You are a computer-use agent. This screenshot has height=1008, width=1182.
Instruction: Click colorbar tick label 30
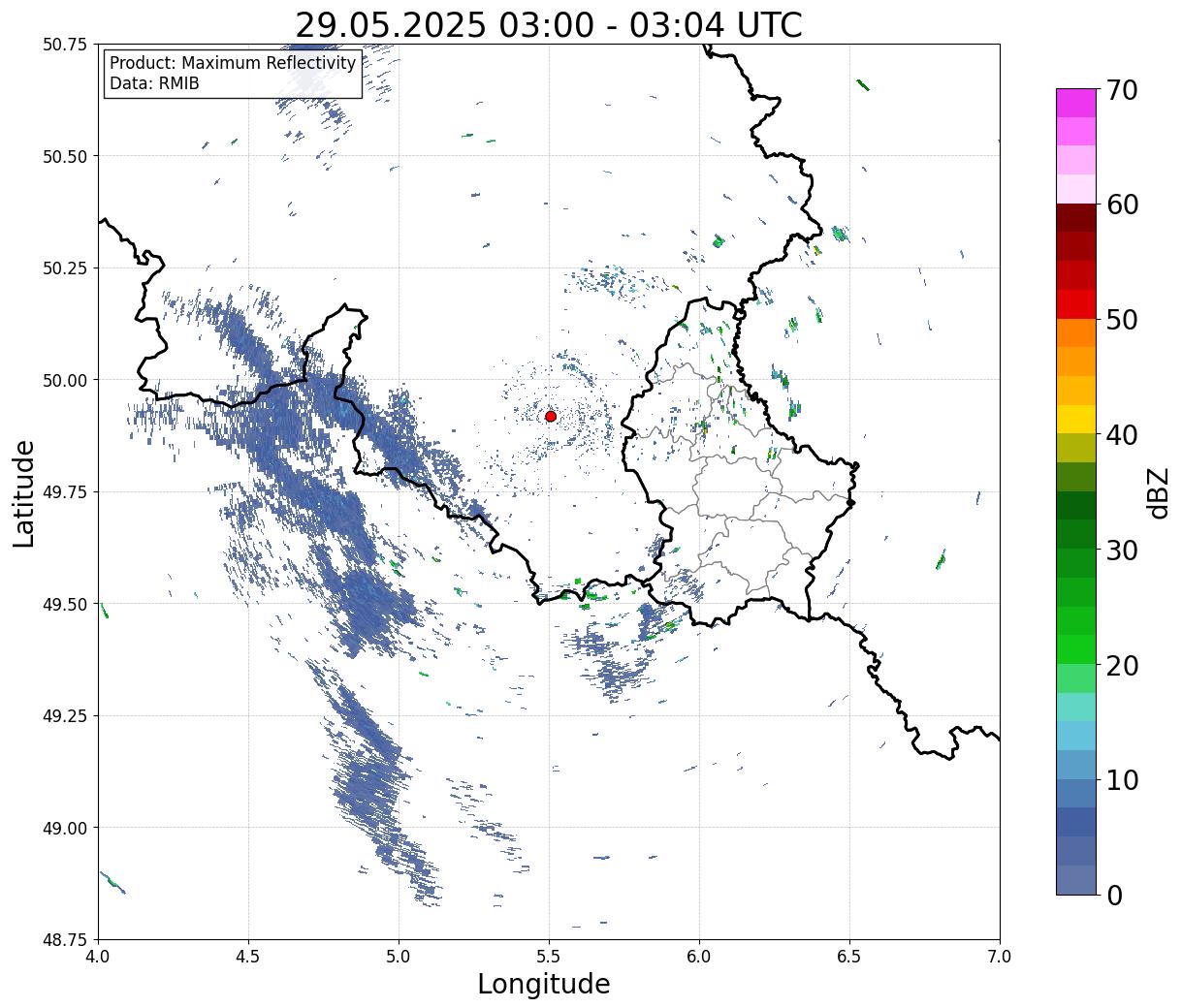[1121, 551]
